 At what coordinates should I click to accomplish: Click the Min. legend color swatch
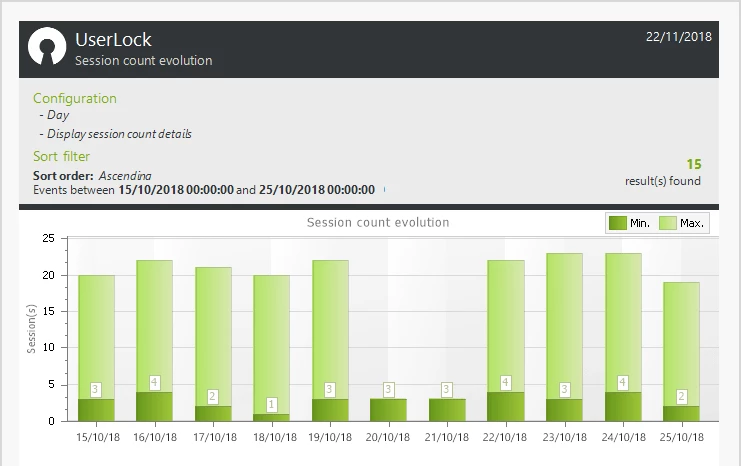pyautogui.click(x=617, y=223)
